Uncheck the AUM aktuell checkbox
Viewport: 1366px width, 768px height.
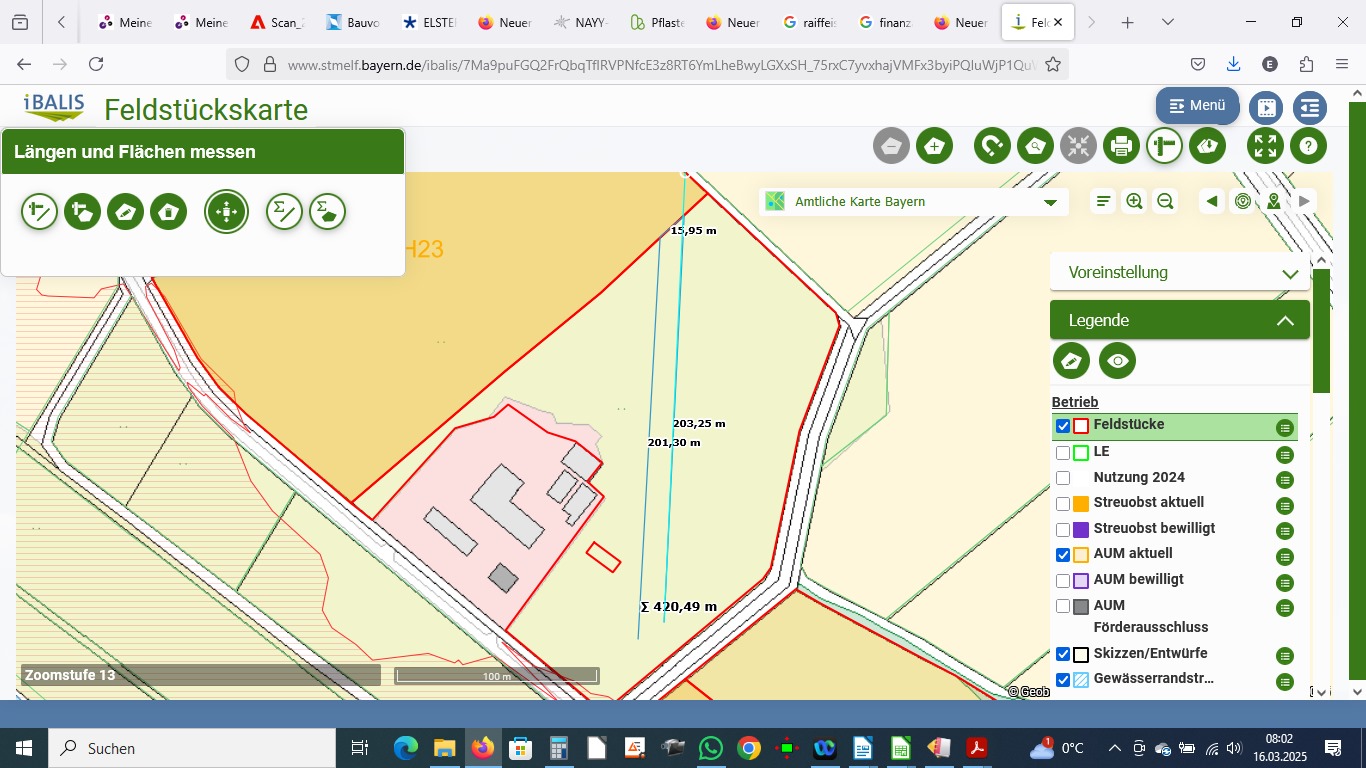click(1063, 555)
